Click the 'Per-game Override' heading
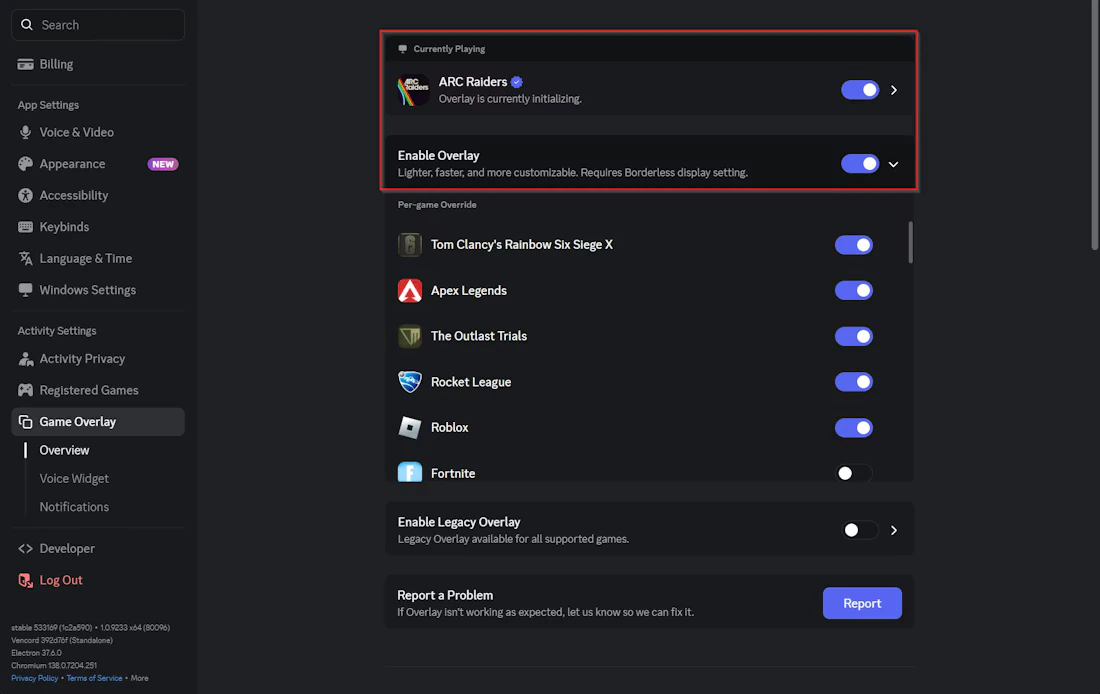Viewport: 1100px width, 694px height. [437, 205]
